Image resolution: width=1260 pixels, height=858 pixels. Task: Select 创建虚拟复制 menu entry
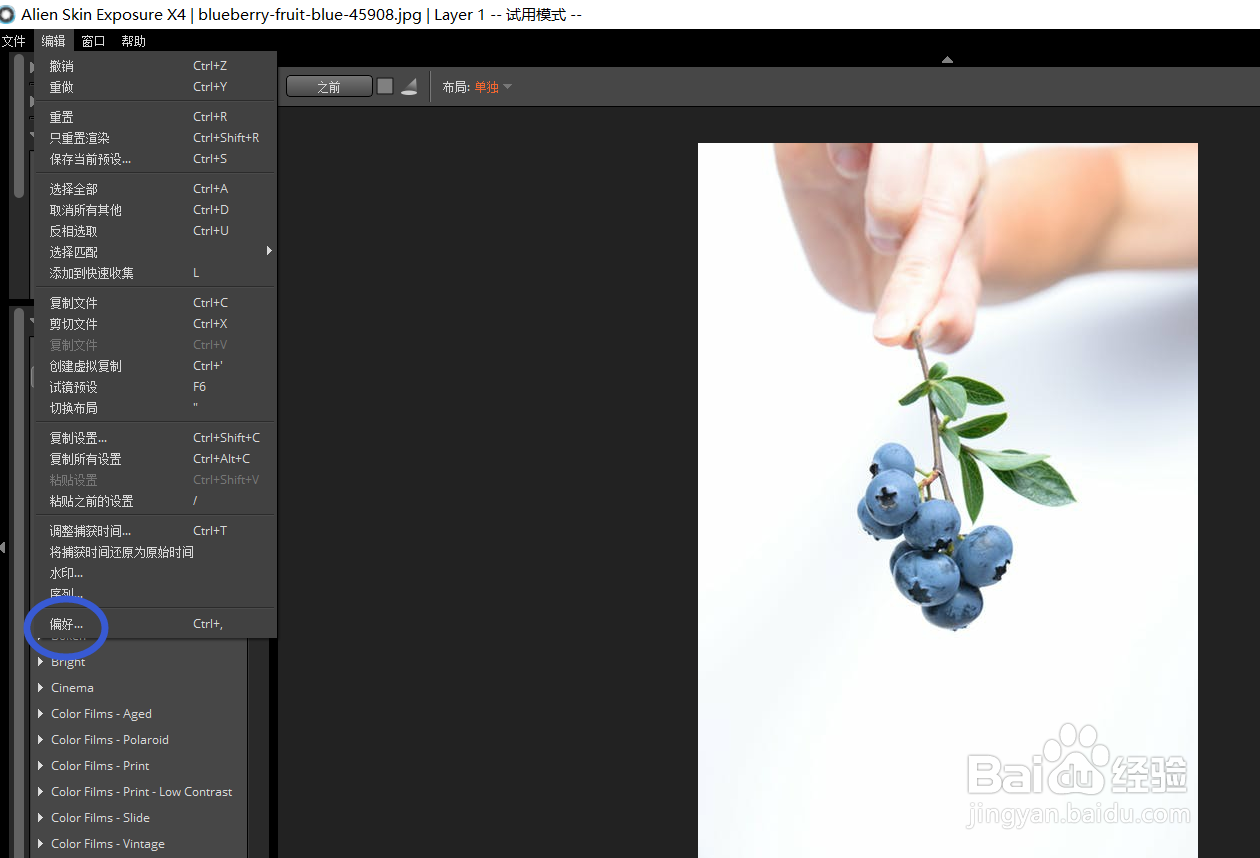156,366
